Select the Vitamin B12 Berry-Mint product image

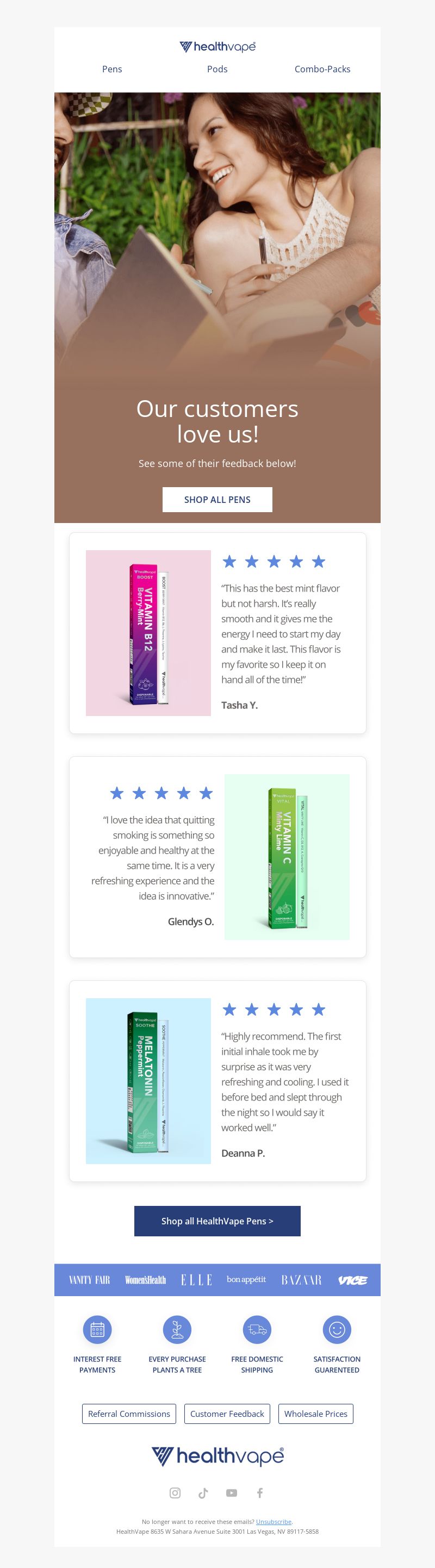point(148,633)
